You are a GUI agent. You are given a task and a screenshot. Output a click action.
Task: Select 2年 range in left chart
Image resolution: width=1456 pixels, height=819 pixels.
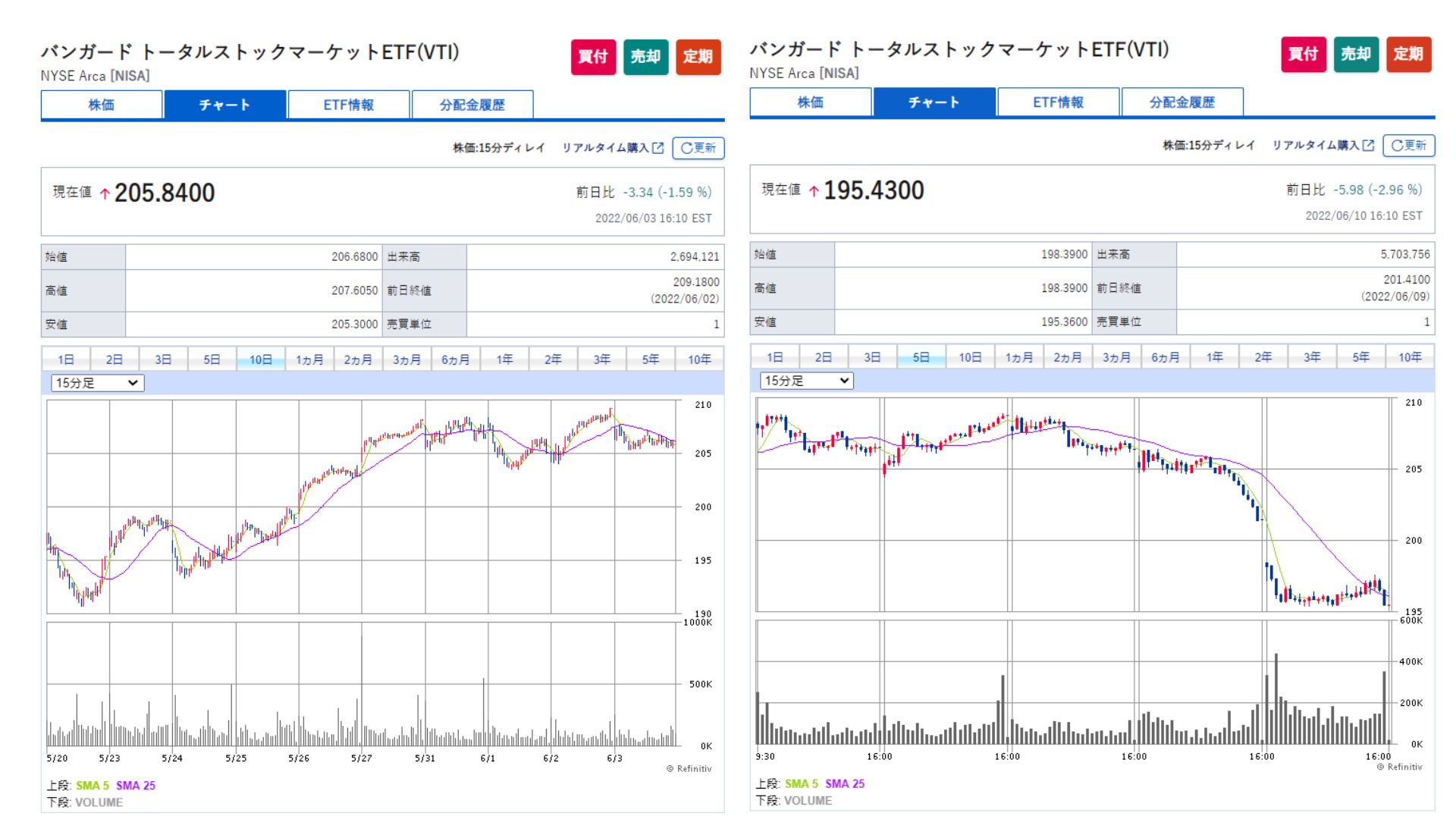point(553,359)
